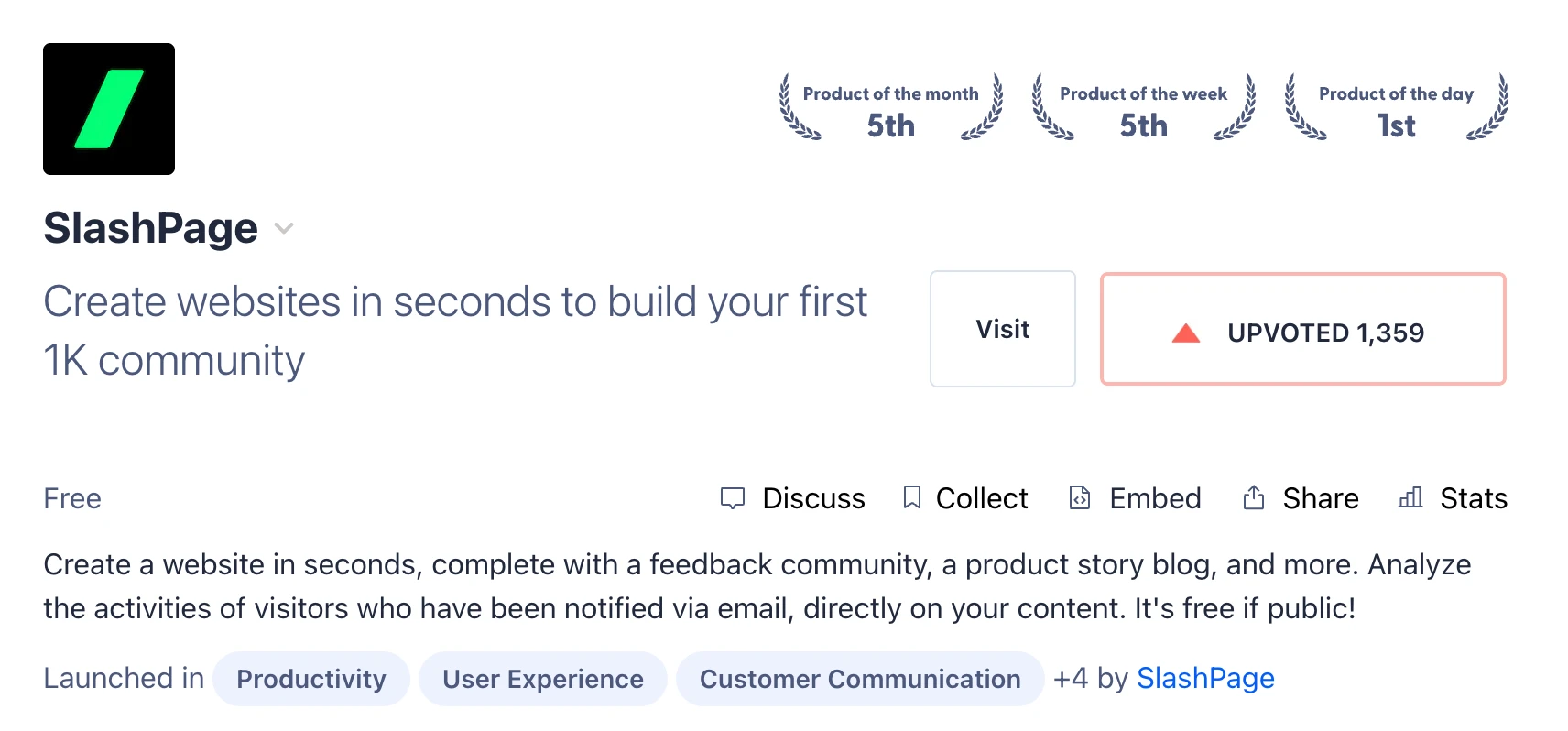Screen dimensions: 1568x731
Task: Click the SlashPage green slash logo
Action: click(x=109, y=109)
